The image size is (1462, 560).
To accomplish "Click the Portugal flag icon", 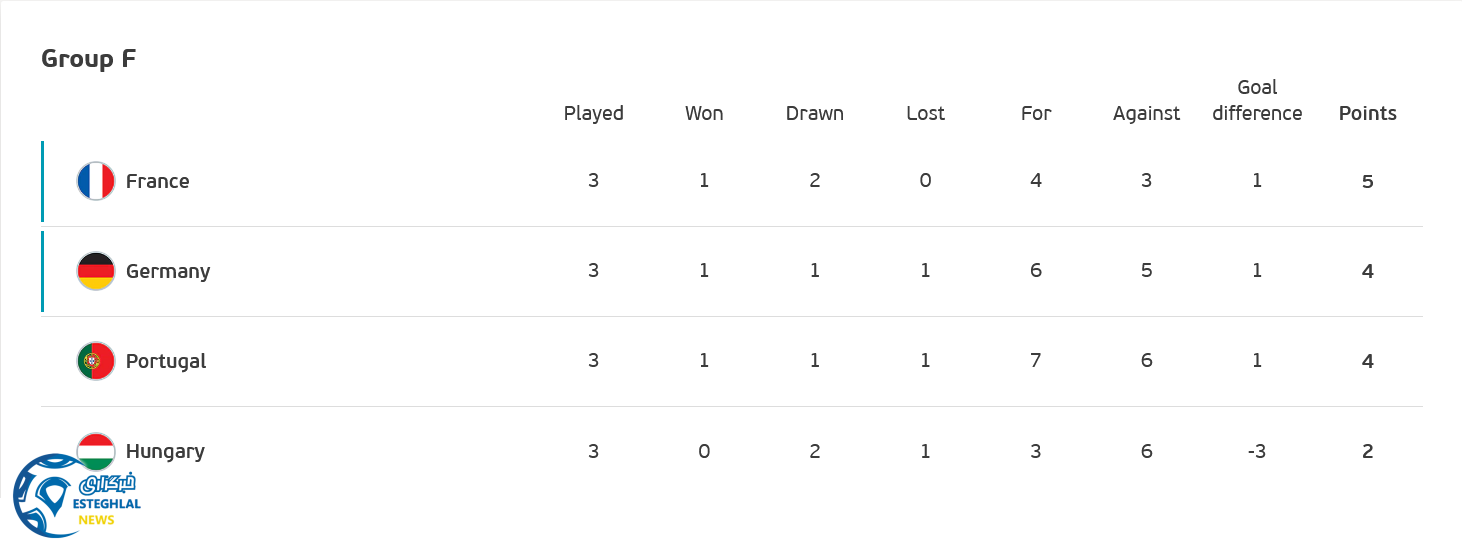I will (96, 361).
